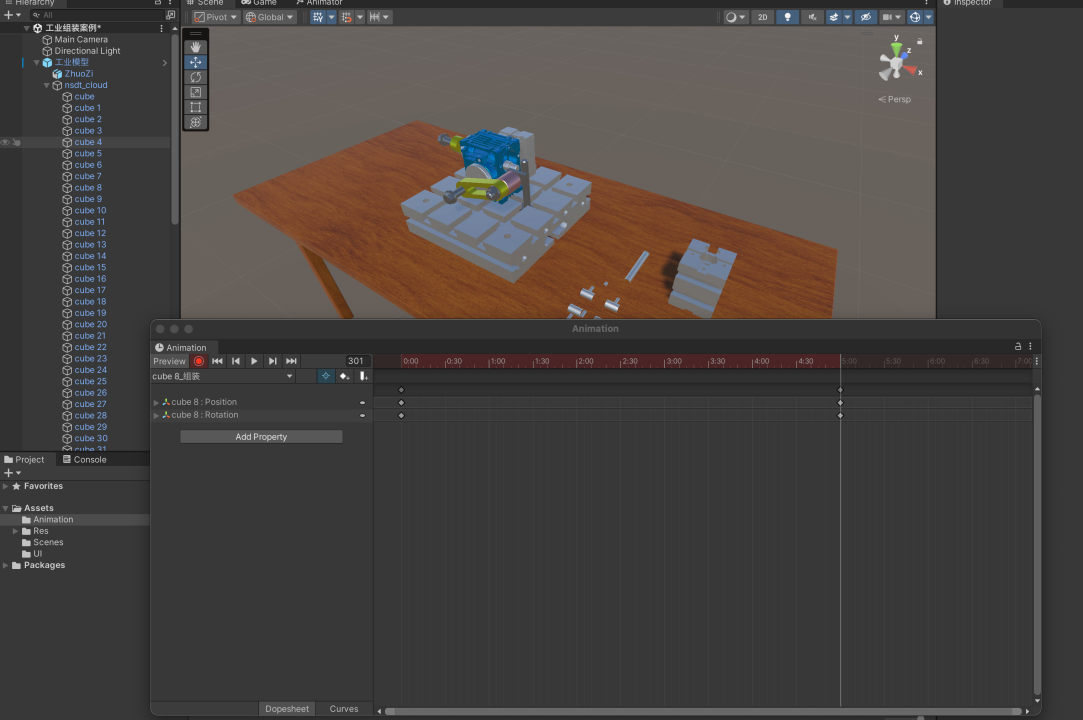This screenshot has height=720, width=1083.
Task: Select the combined Transform tool
Action: 195,122
